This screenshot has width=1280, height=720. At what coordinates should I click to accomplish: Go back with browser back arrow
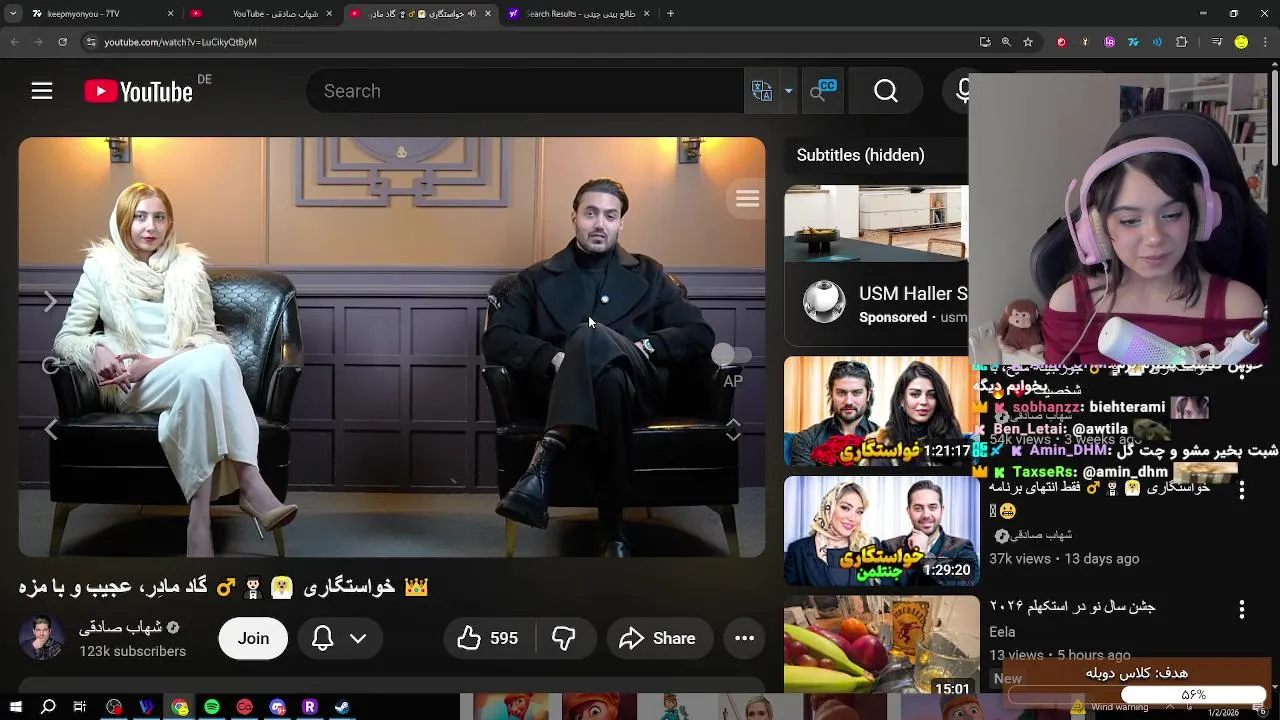pos(14,42)
